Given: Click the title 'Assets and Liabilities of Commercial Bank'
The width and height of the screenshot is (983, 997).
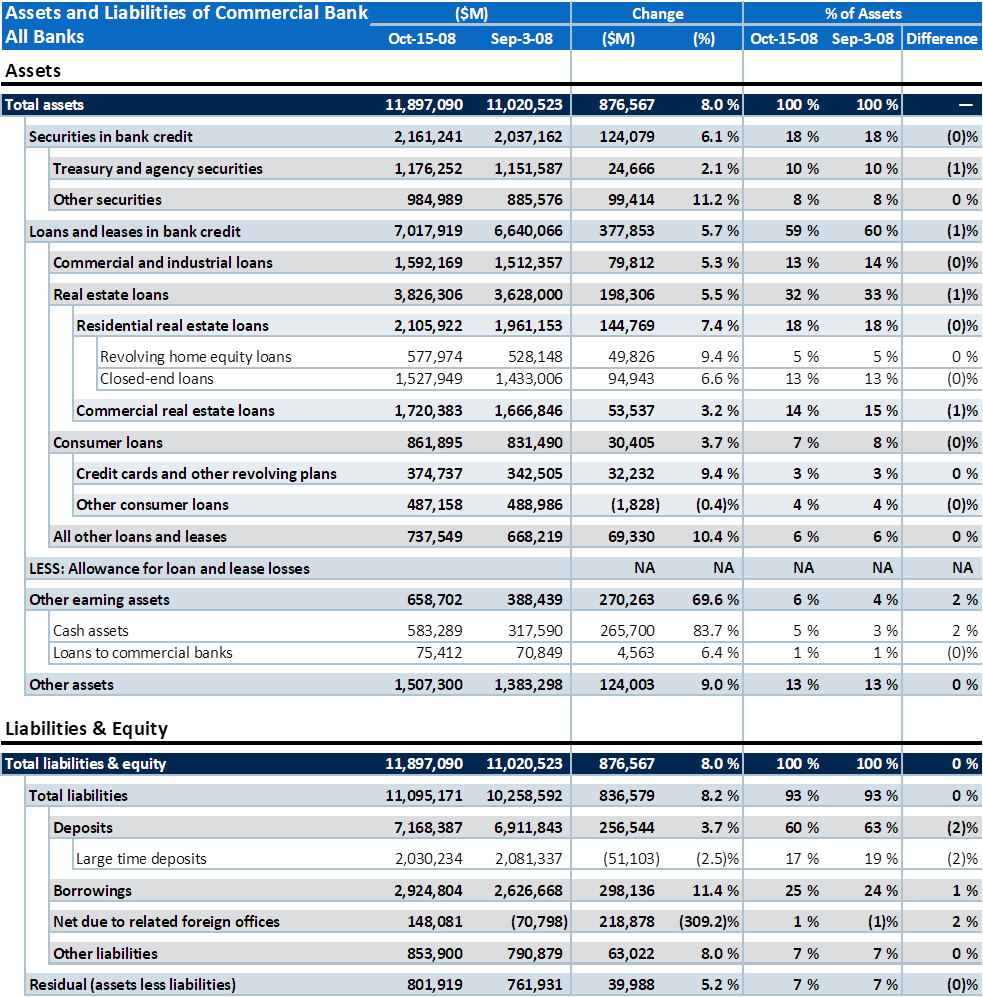Looking at the screenshot, I should coord(187,13).
